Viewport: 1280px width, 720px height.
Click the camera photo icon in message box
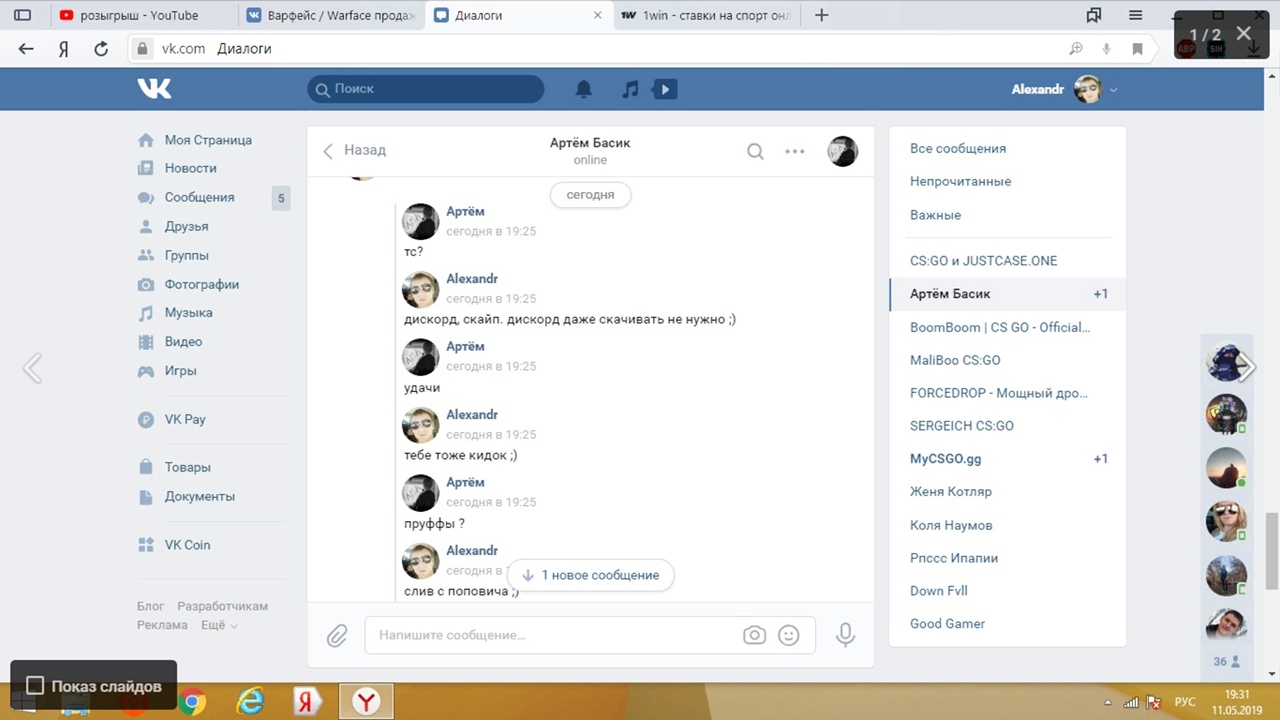[754, 635]
